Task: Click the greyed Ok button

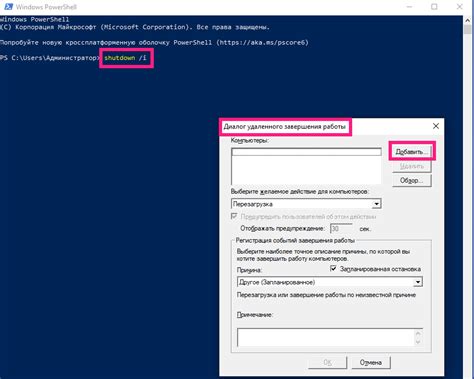Action: pos(327,362)
